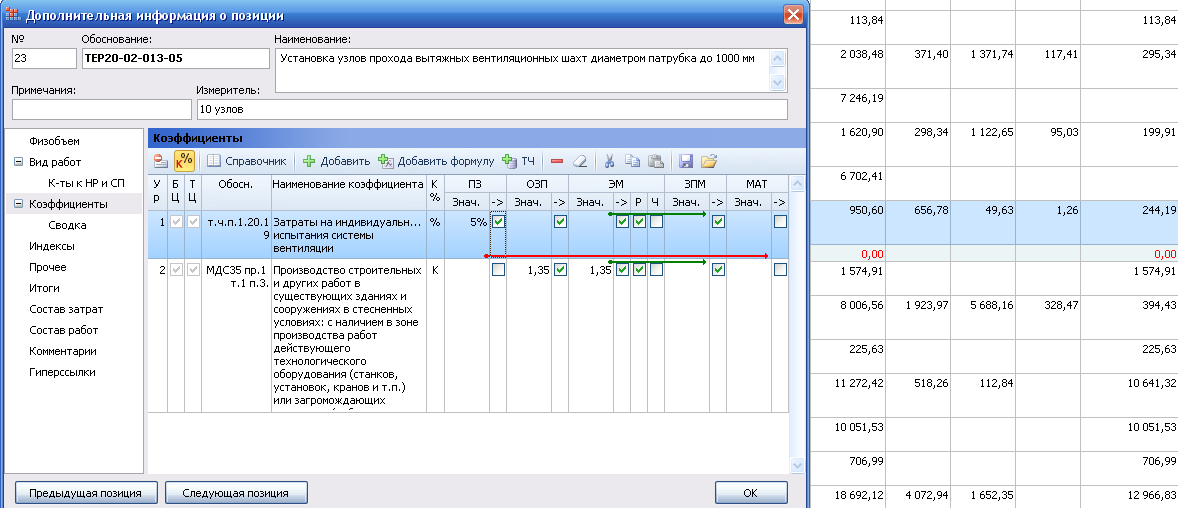The height and width of the screenshot is (508, 1178).
Task: Click the Измеритель field '10 узлов'
Action: (x=492, y=109)
